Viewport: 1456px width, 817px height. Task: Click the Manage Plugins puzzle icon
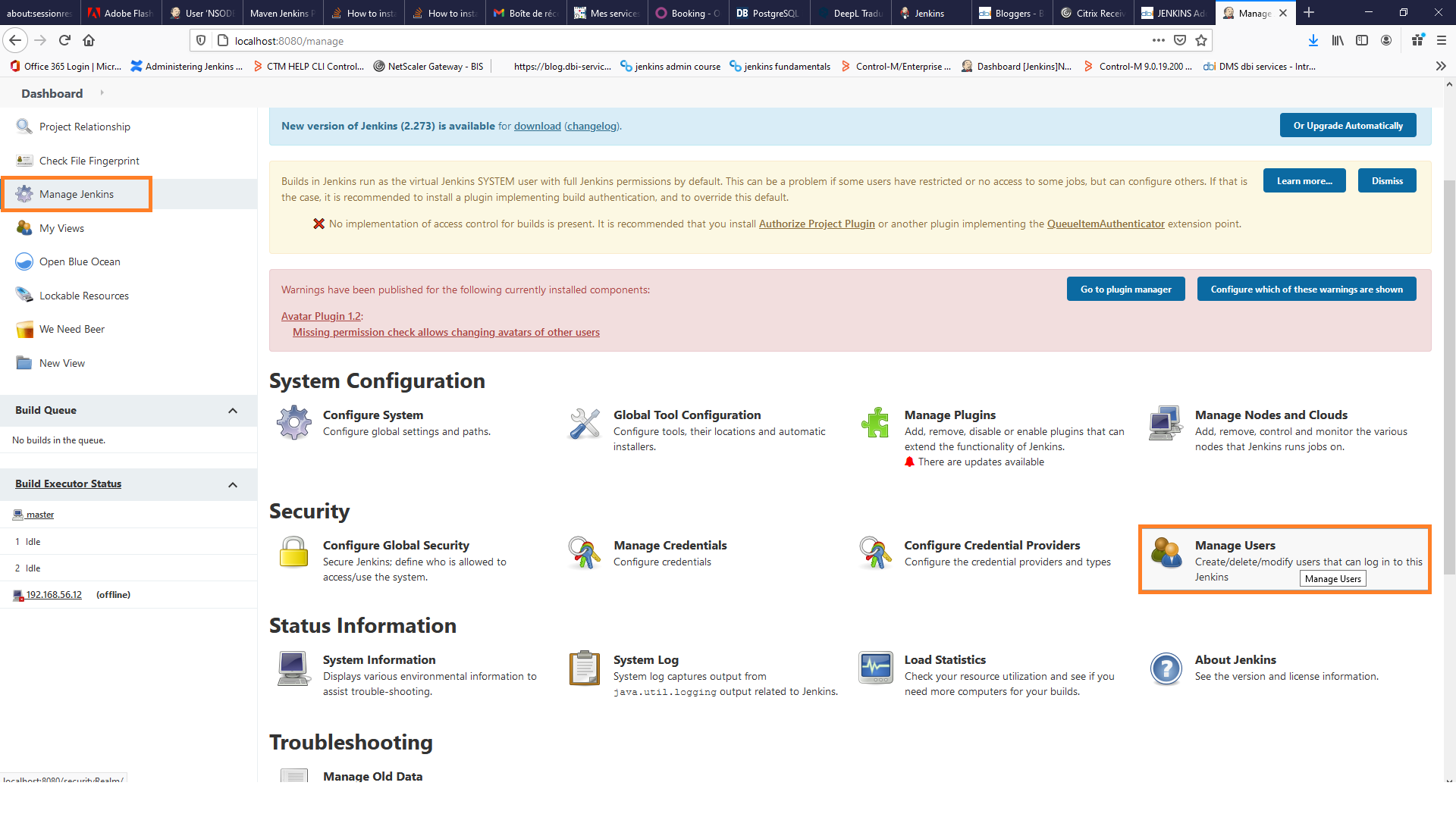pyautogui.click(x=875, y=423)
